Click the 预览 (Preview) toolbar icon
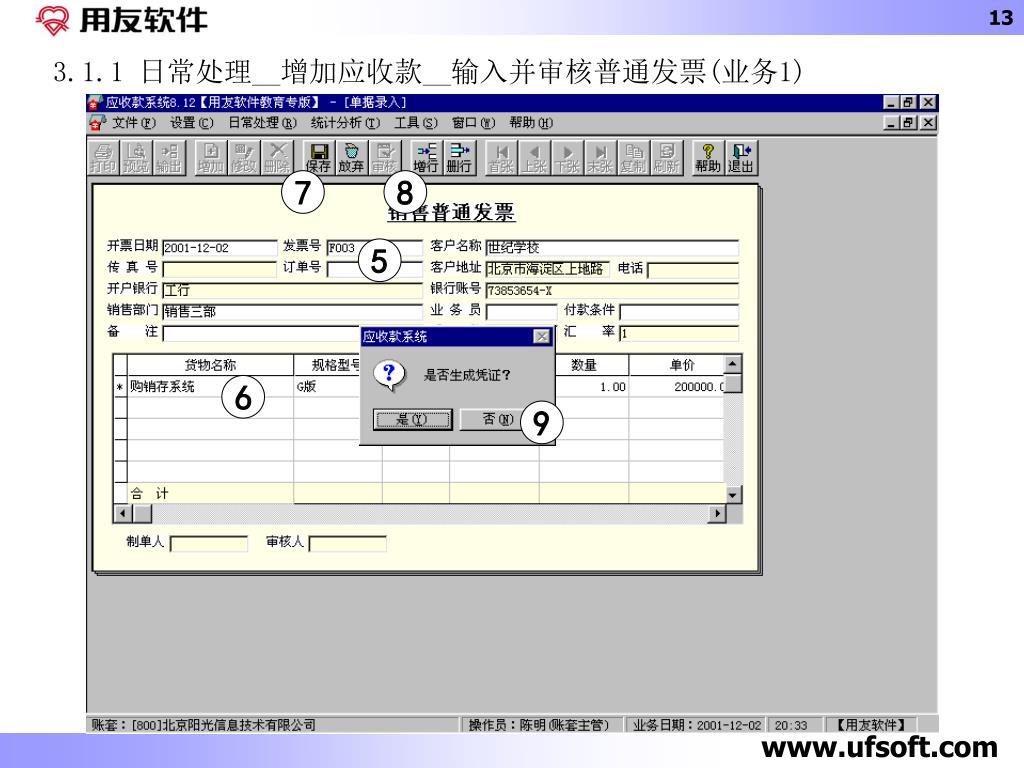1024x768 pixels. pos(136,158)
